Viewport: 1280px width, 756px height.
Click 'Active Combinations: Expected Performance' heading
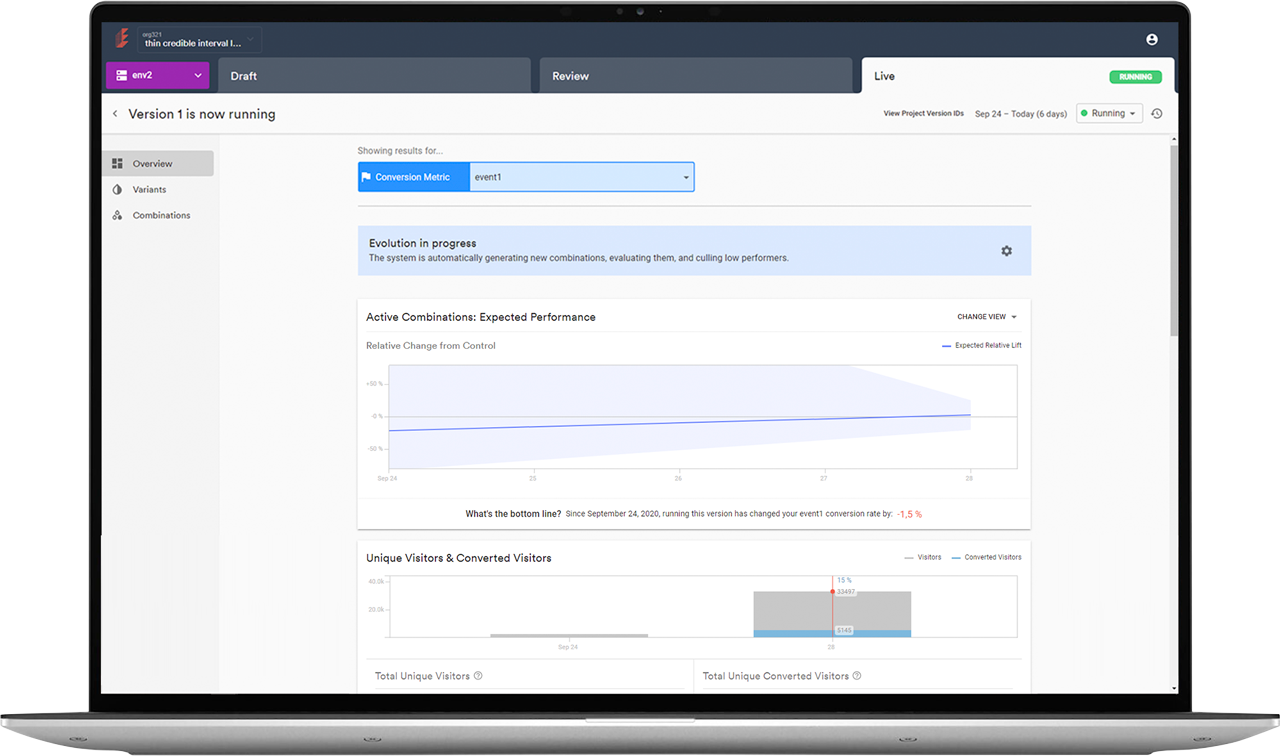click(481, 317)
